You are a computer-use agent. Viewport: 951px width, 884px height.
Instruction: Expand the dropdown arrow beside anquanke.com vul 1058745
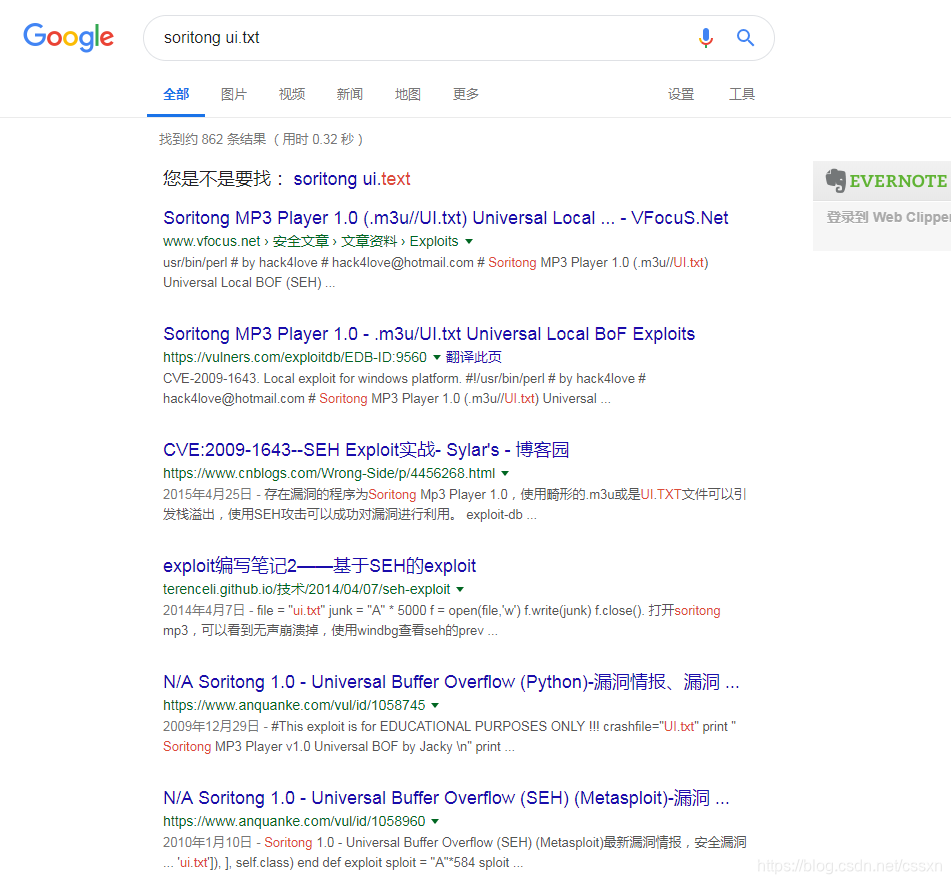pos(435,705)
